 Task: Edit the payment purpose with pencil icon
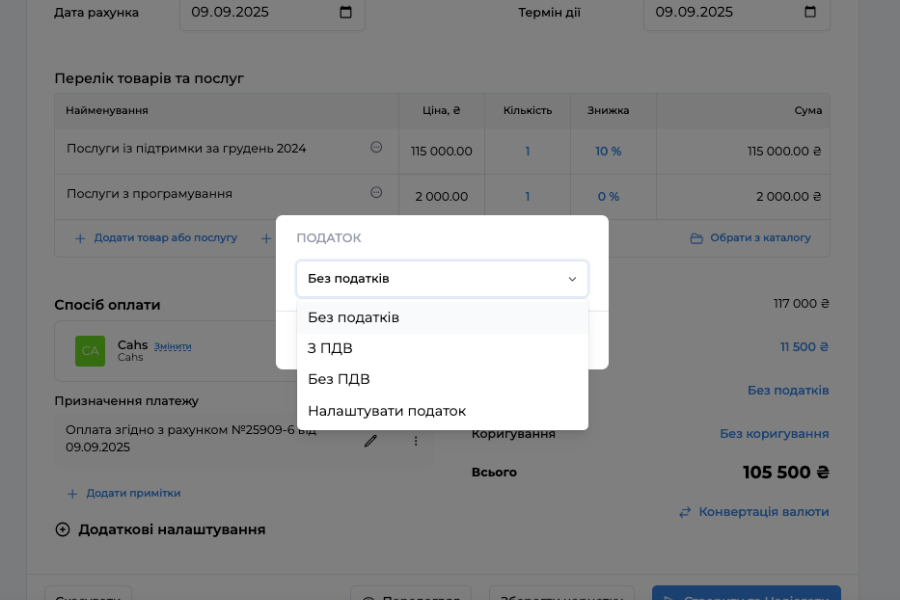[370, 440]
